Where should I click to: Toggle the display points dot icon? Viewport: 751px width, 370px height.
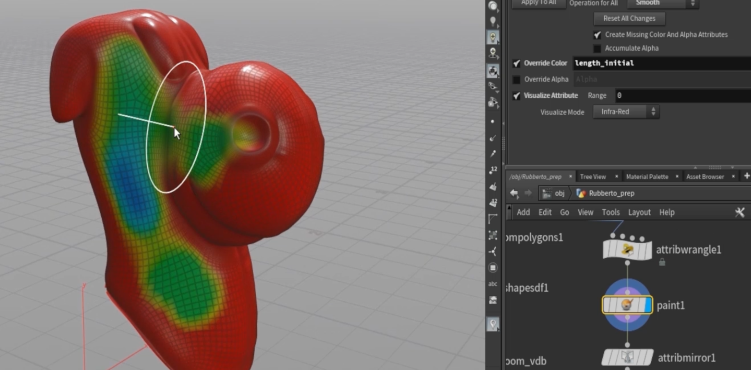pos(493,122)
